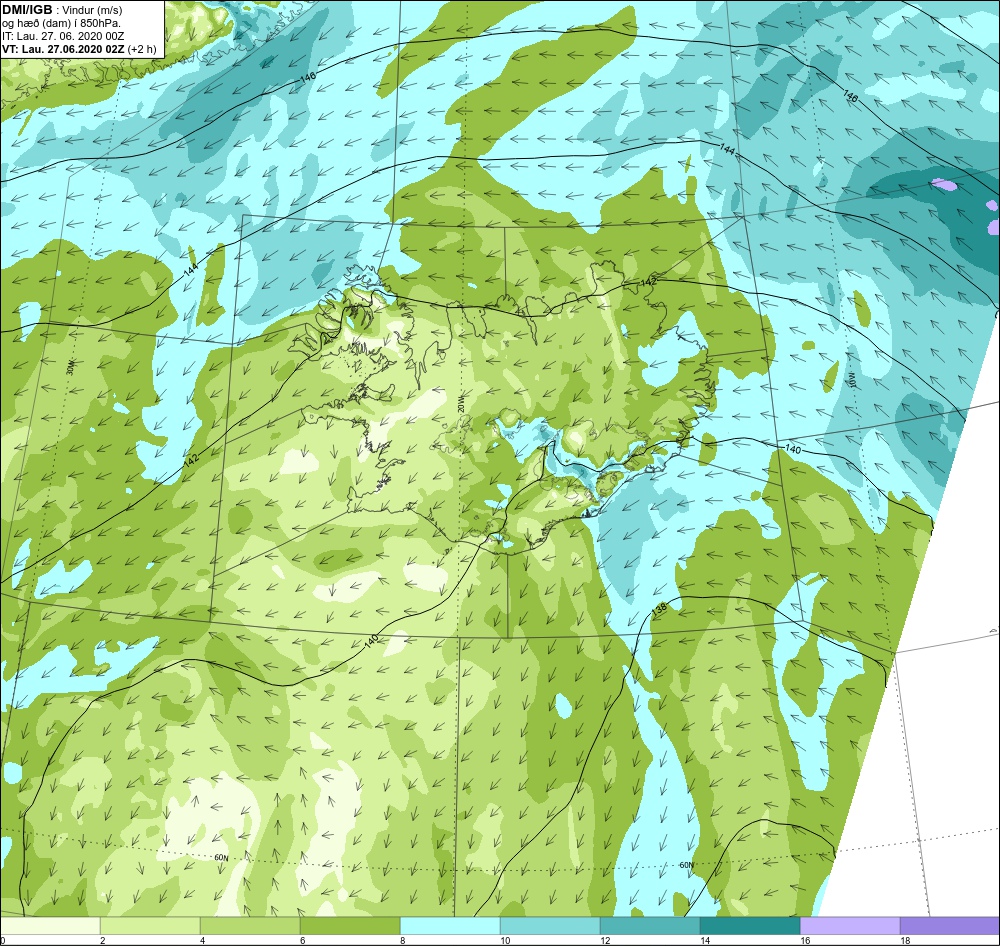Pick the 8–10 m/s pale cyan swatch
This screenshot has height=946, width=1000.
(450, 925)
